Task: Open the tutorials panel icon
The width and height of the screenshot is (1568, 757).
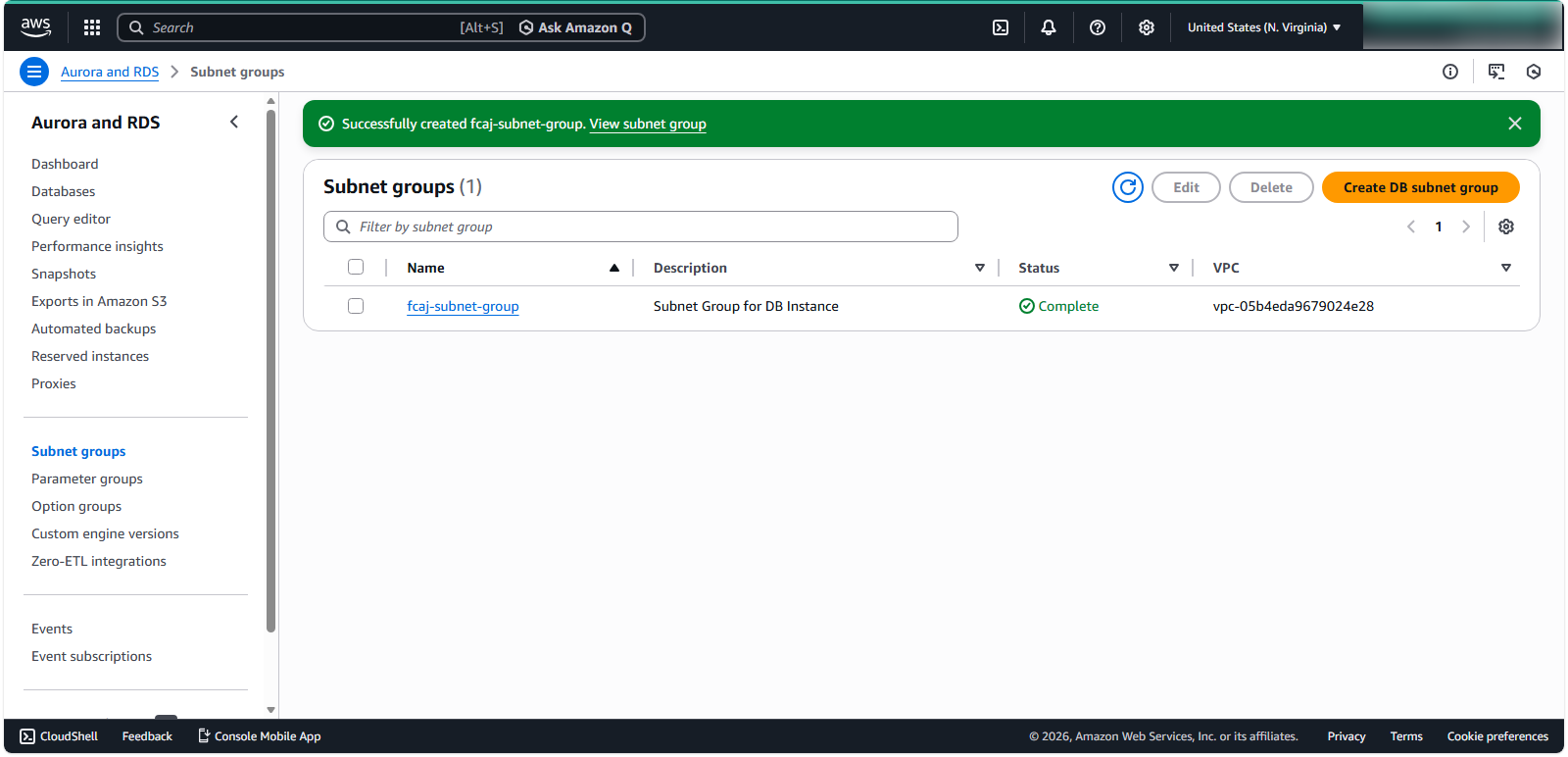Action: [x=1496, y=72]
